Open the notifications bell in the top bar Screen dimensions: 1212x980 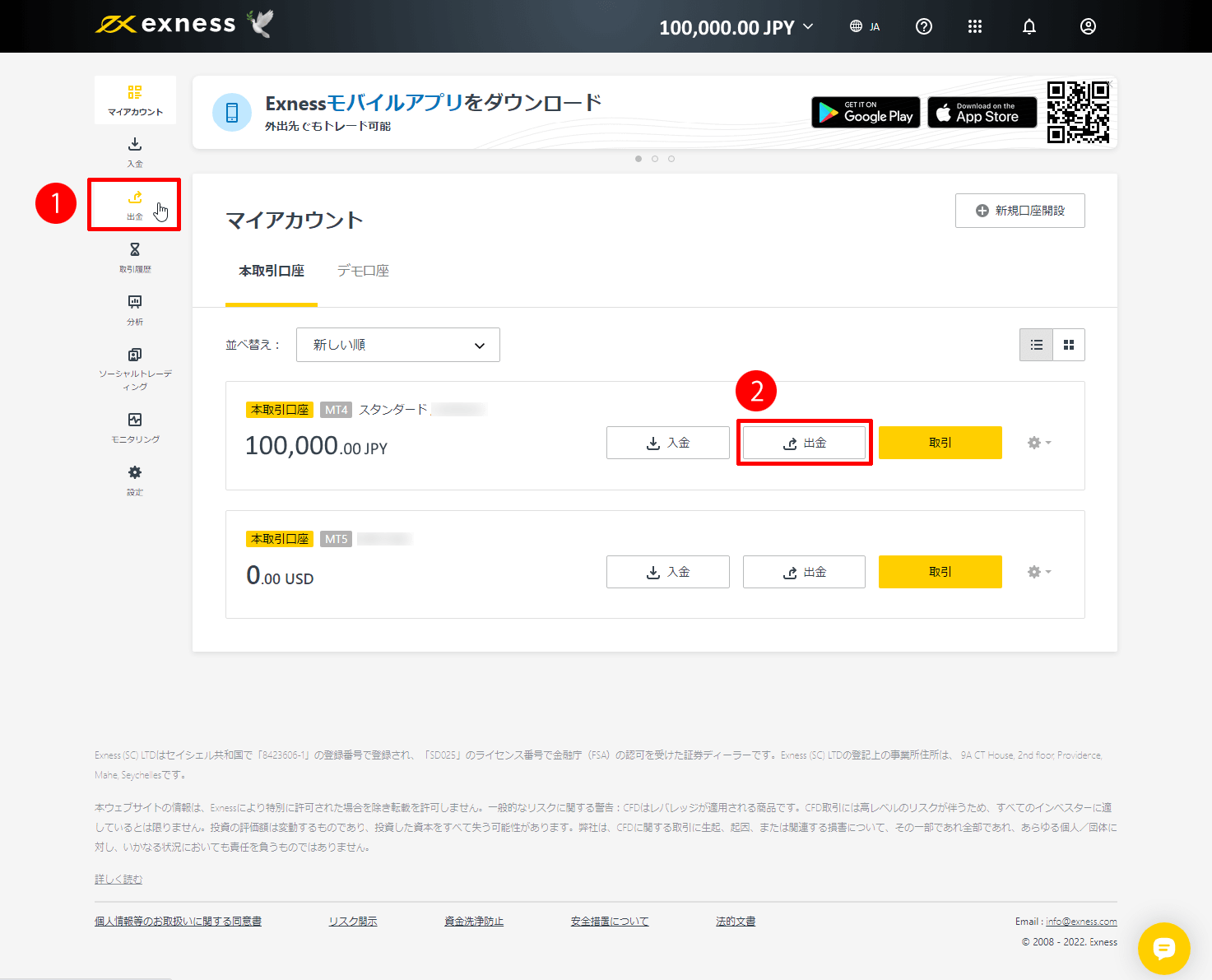tap(1029, 26)
